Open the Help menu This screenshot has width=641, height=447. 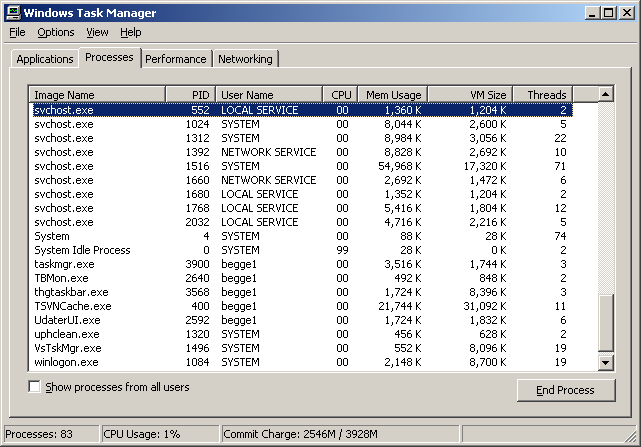pyautogui.click(x=130, y=32)
